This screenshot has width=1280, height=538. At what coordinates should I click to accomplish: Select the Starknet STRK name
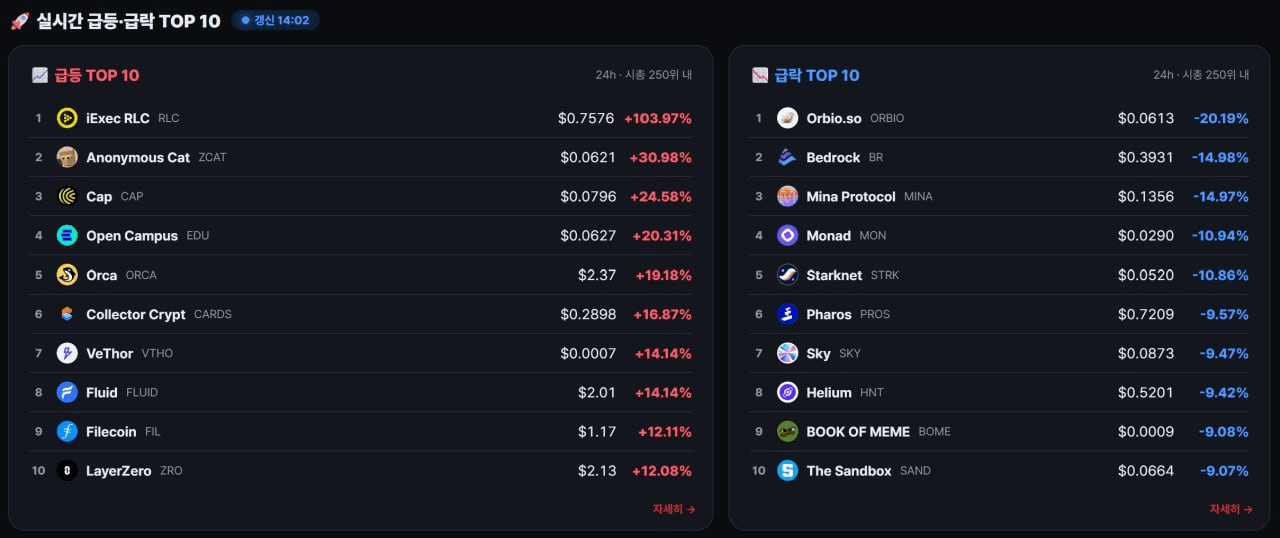[x=834, y=275]
